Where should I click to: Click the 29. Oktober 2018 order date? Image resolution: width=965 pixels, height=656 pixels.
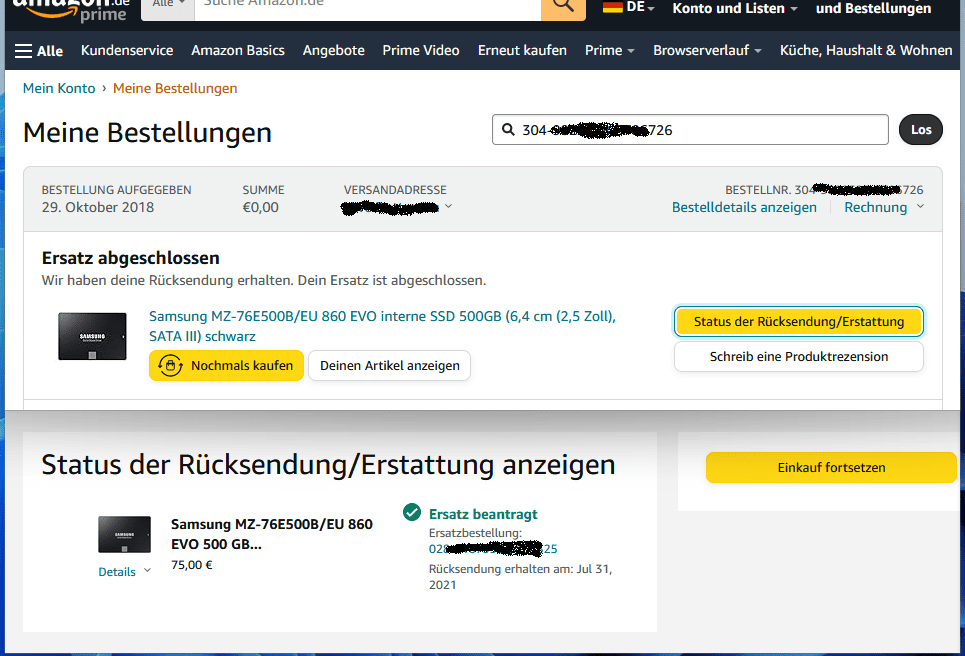[x=98, y=207]
